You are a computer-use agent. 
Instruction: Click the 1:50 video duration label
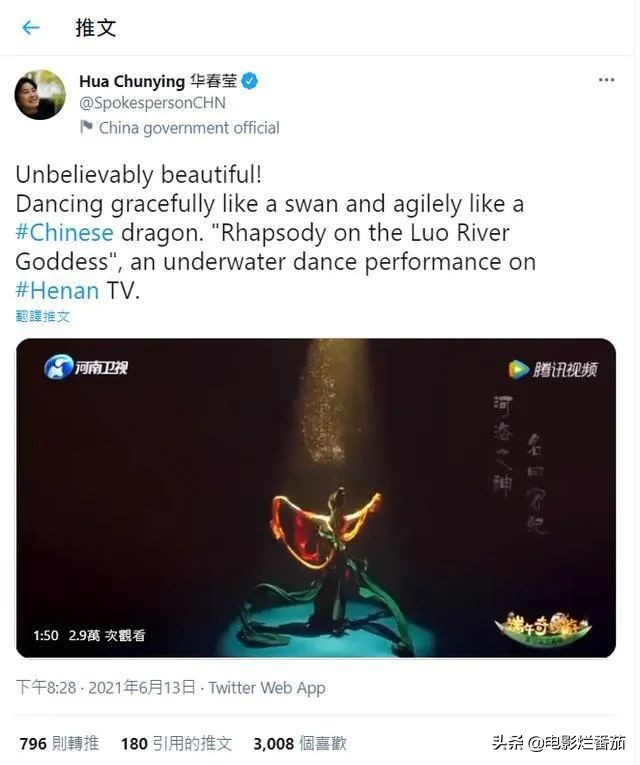(x=45, y=635)
